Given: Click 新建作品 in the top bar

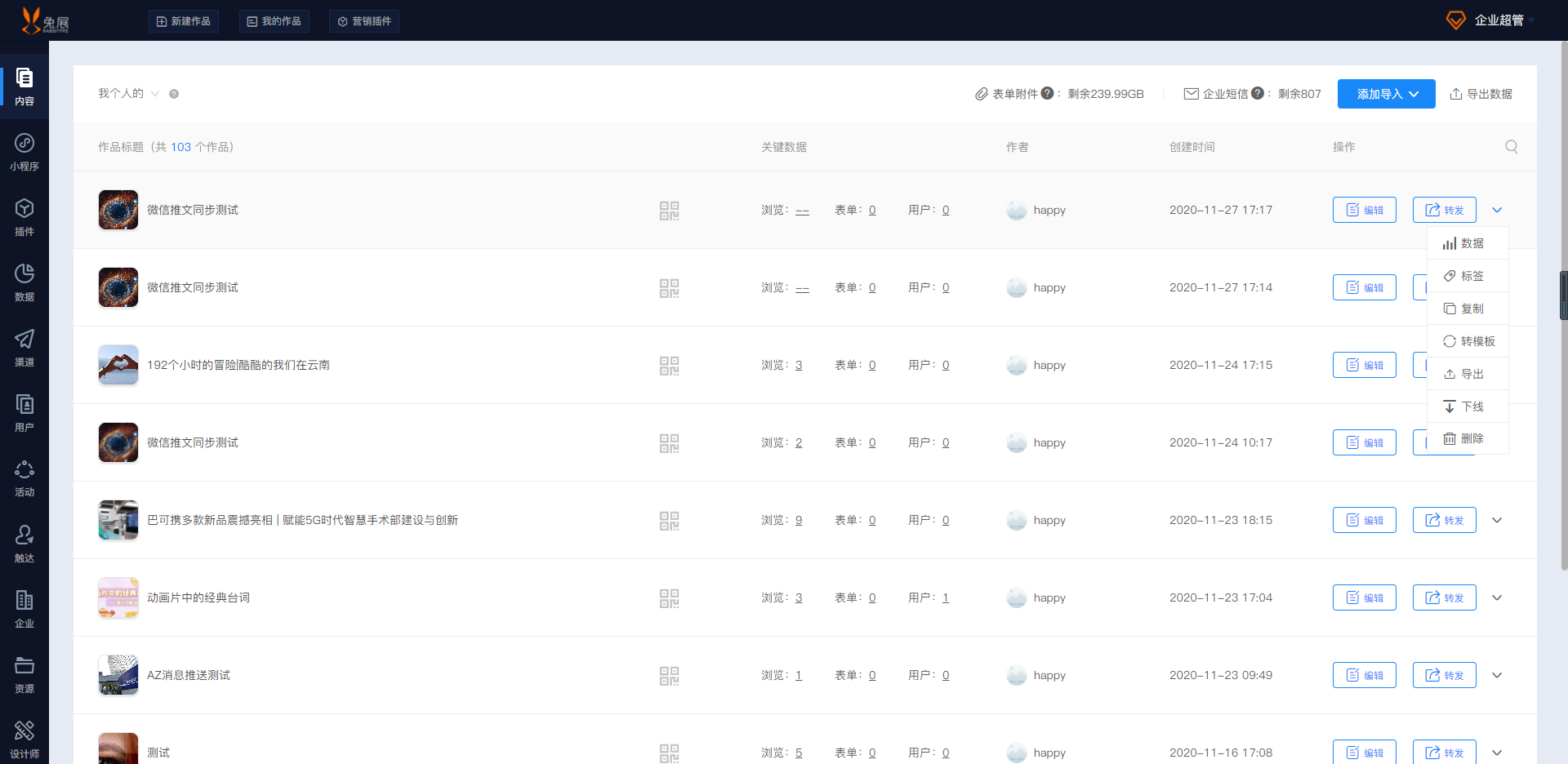Looking at the screenshot, I should click(184, 21).
